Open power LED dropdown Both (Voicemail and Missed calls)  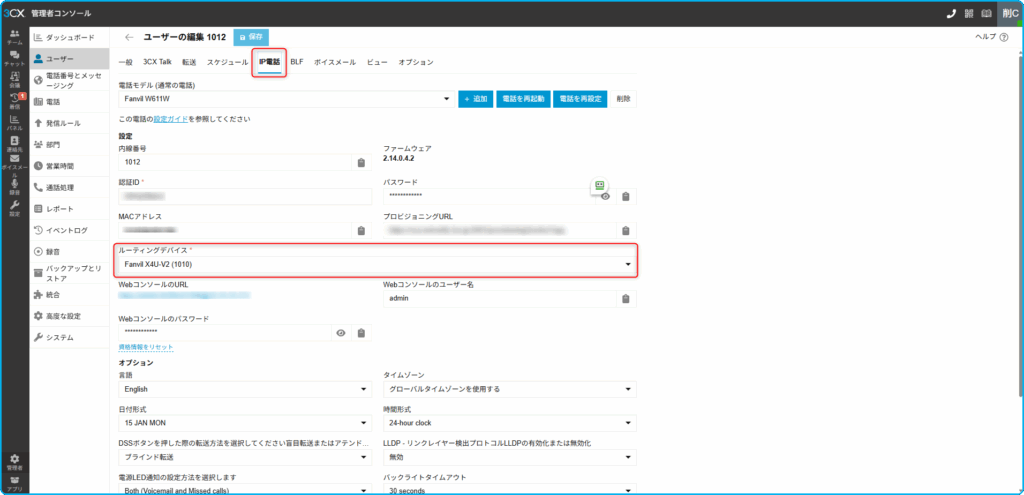coord(245,490)
